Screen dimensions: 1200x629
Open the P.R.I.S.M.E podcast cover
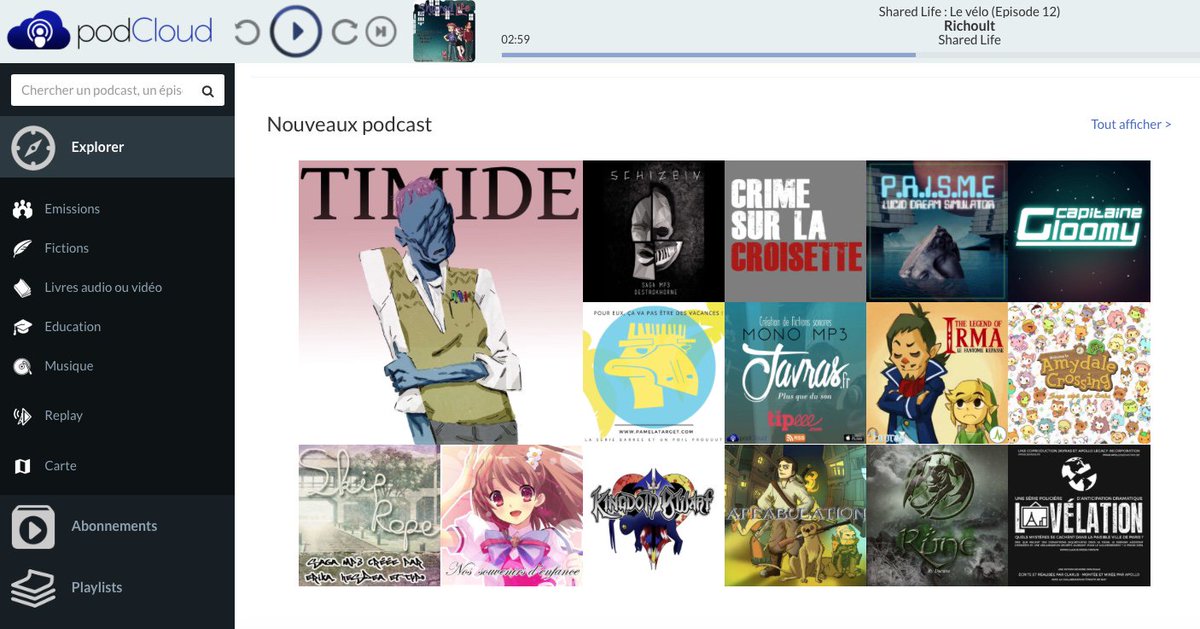[x=937, y=231]
